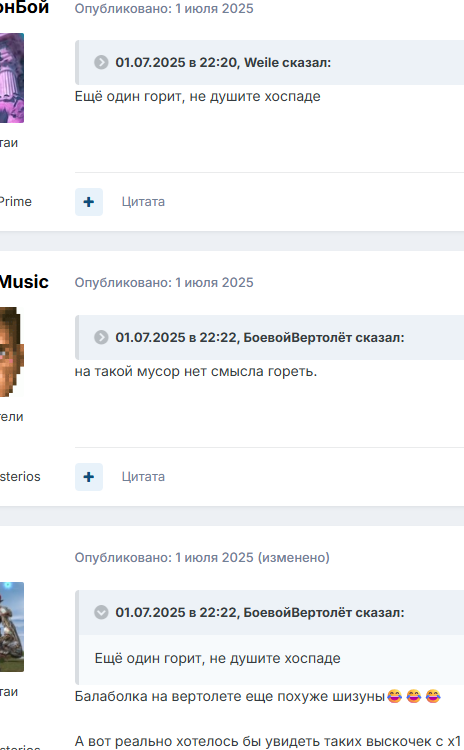Open pixelated face avatar of Music user
This screenshot has width=464, height=750.
(x=11, y=352)
